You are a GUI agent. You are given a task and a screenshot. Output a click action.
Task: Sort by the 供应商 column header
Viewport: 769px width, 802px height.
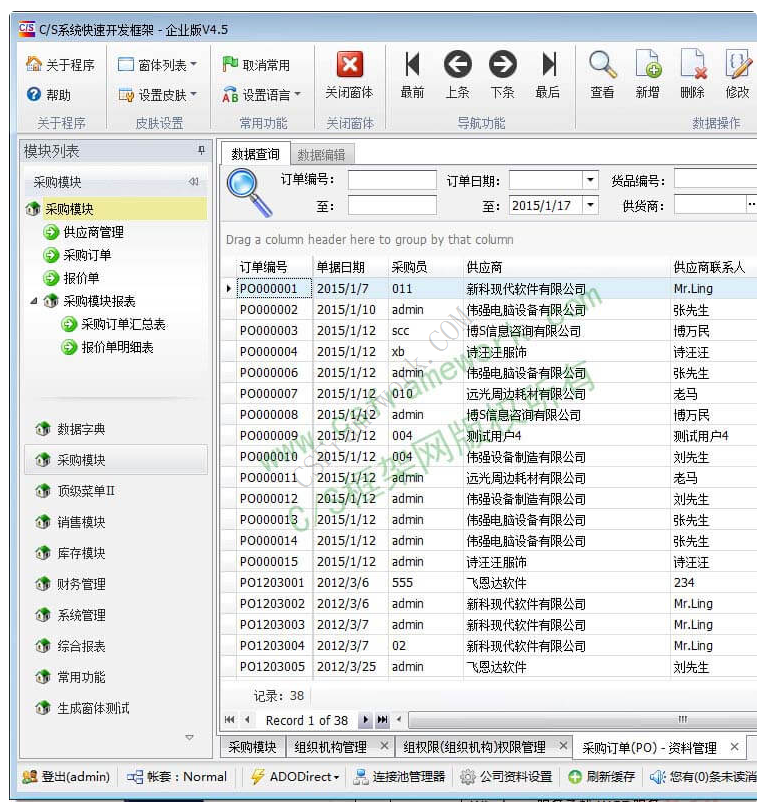coord(566,266)
